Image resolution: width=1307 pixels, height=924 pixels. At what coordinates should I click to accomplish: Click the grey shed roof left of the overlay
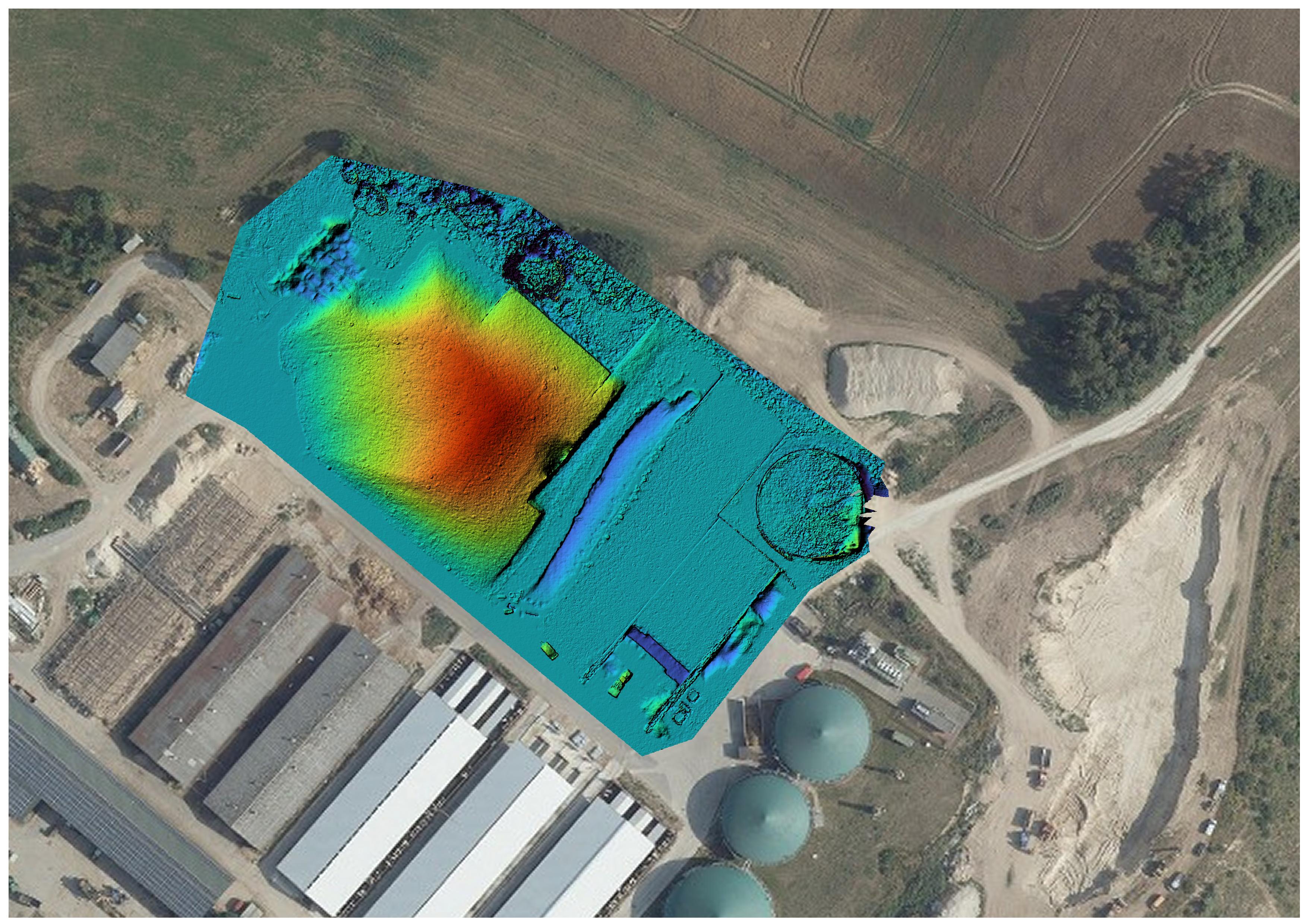tap(116, 348)
